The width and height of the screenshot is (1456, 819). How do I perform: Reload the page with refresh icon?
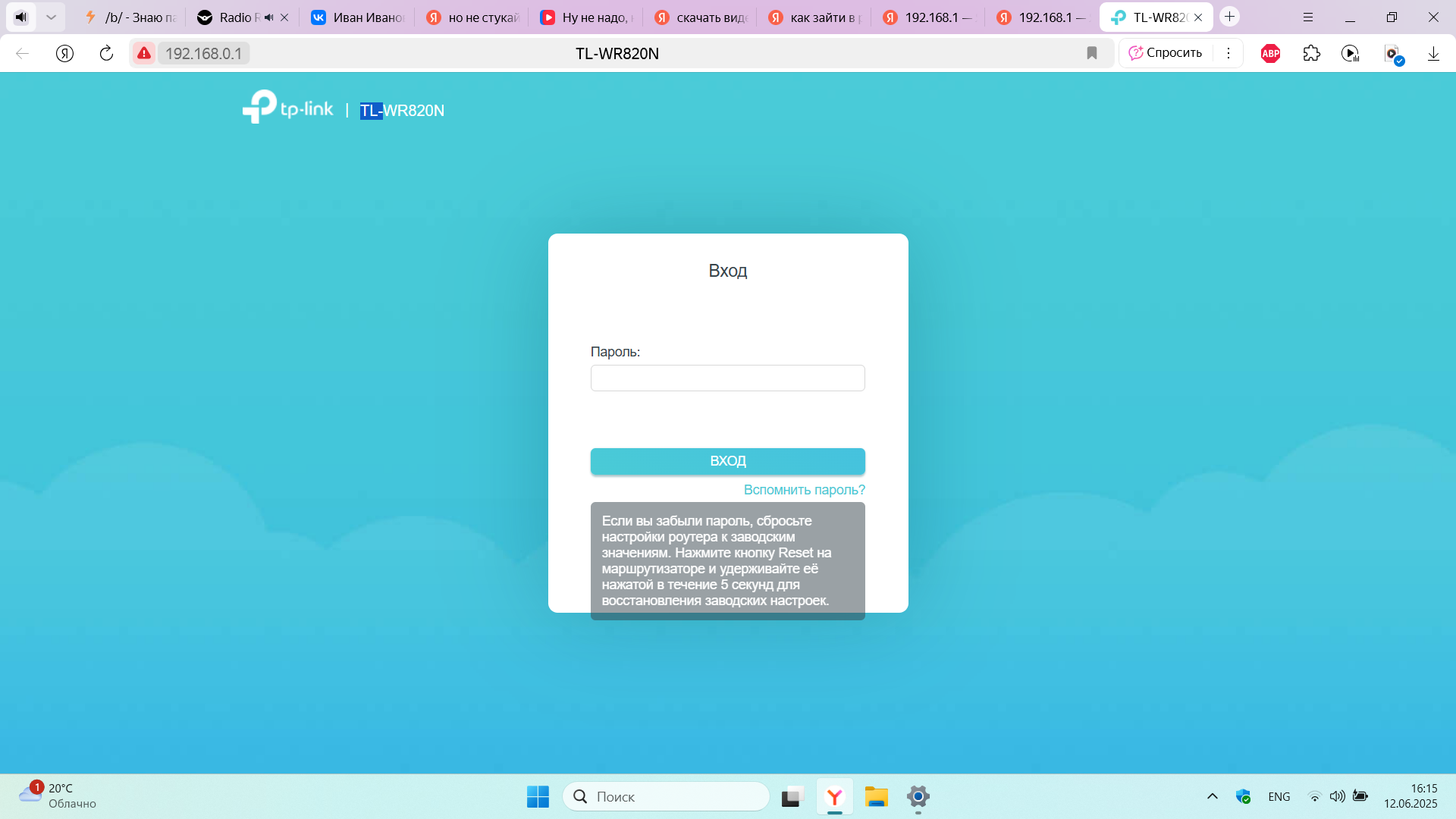click(106, 53)
